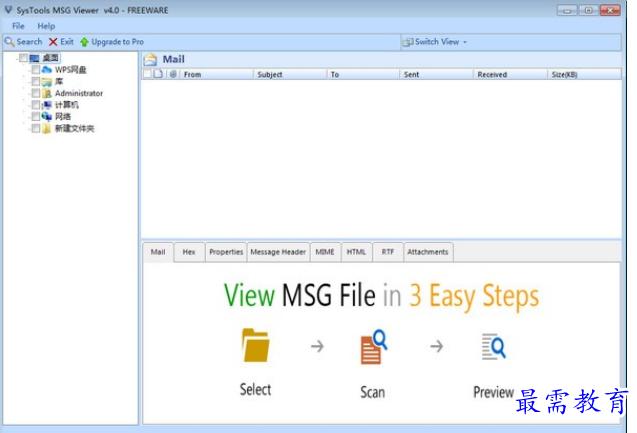Click the green Upgrade to Pro arrow icon
This screenshot has width=637, height=433.
pyautogui.click(x=84, y=42)
